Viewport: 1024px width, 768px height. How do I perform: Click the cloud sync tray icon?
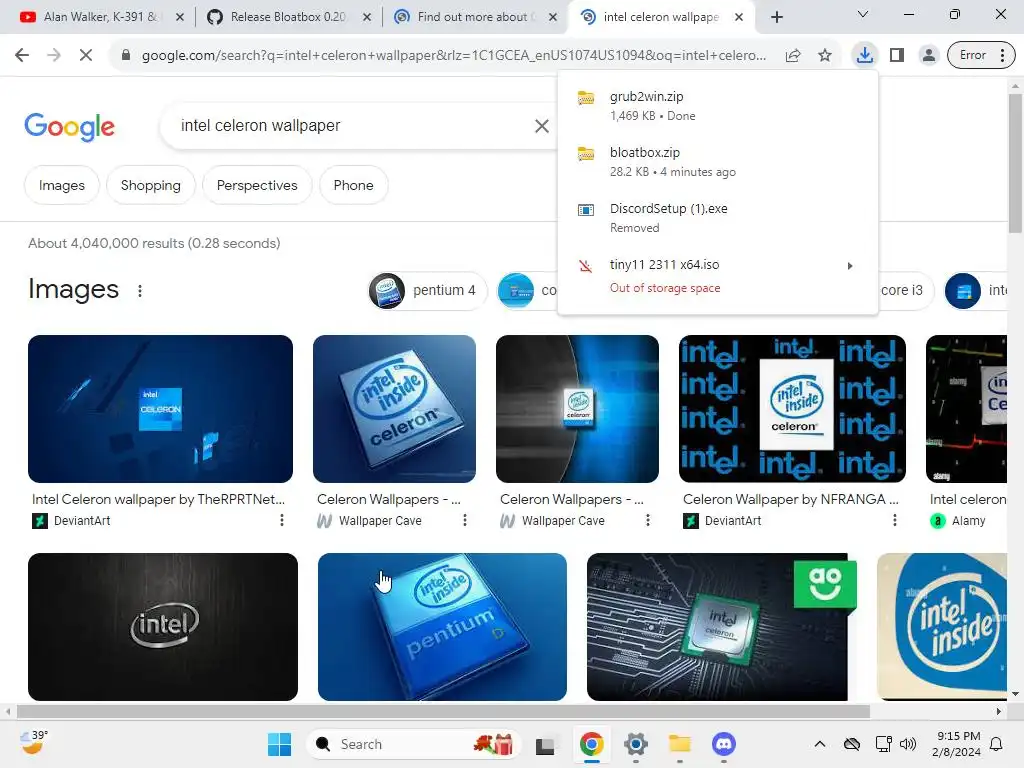(852, 744)
